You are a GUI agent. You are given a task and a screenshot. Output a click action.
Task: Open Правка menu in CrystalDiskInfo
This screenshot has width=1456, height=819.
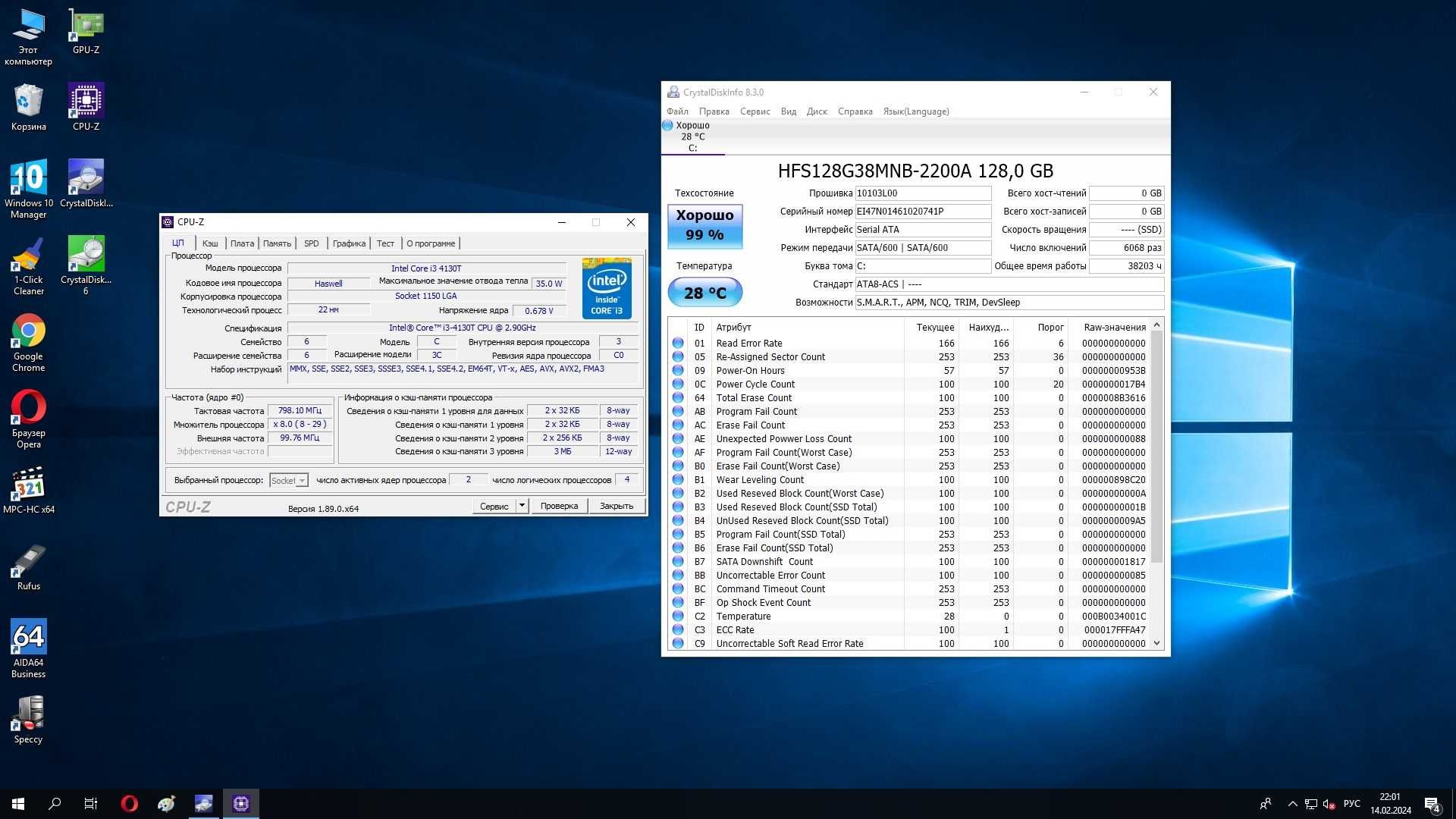click(x=714, y=111)
